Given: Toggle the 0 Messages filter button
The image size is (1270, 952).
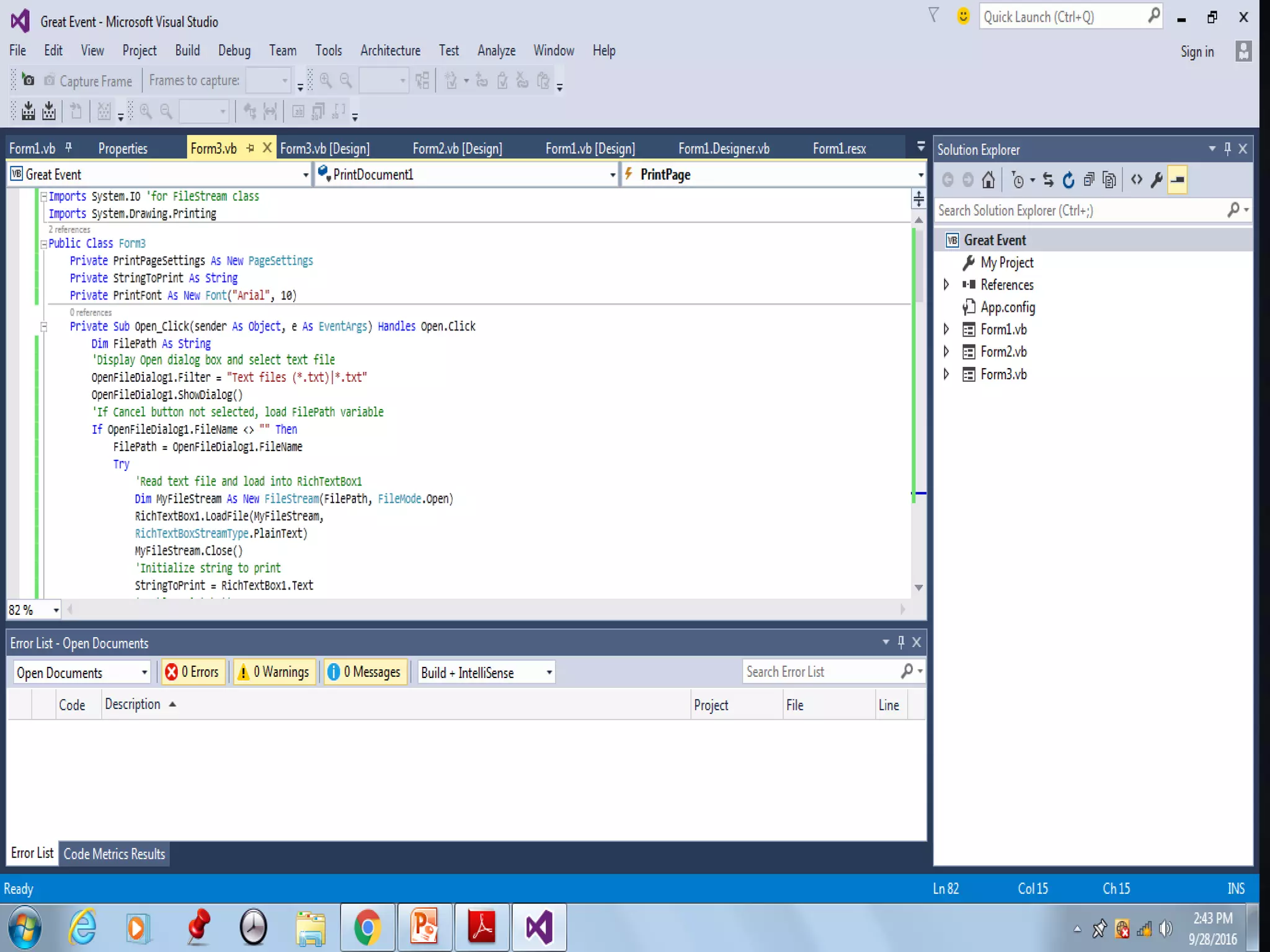Looking at the screenshot, I should [x=365, y=672].
